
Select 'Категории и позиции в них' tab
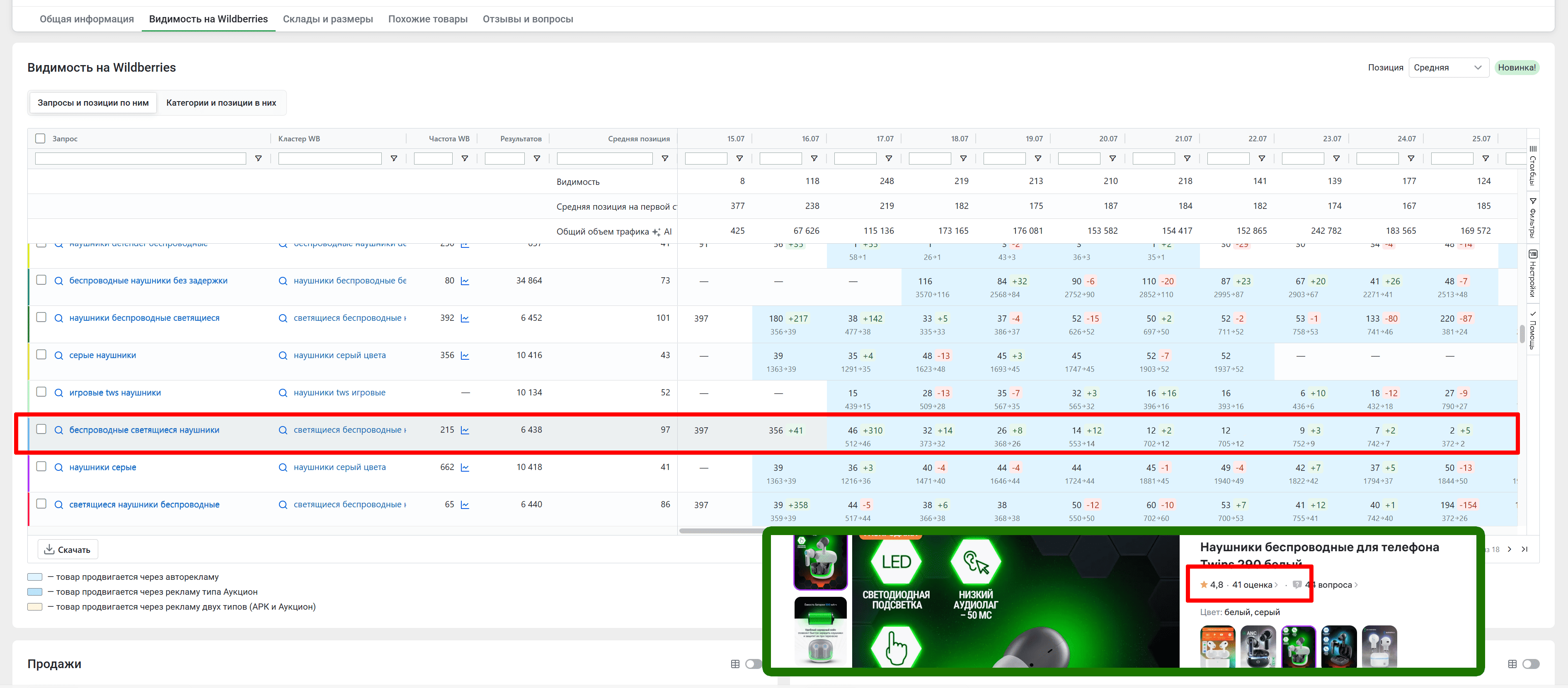tap(221, 103)
